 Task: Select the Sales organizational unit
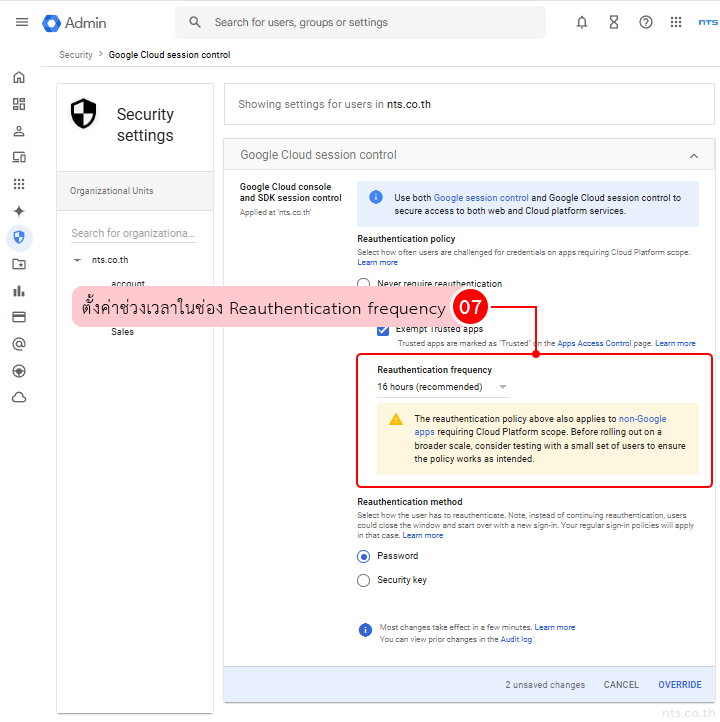(x=122, y=332)
